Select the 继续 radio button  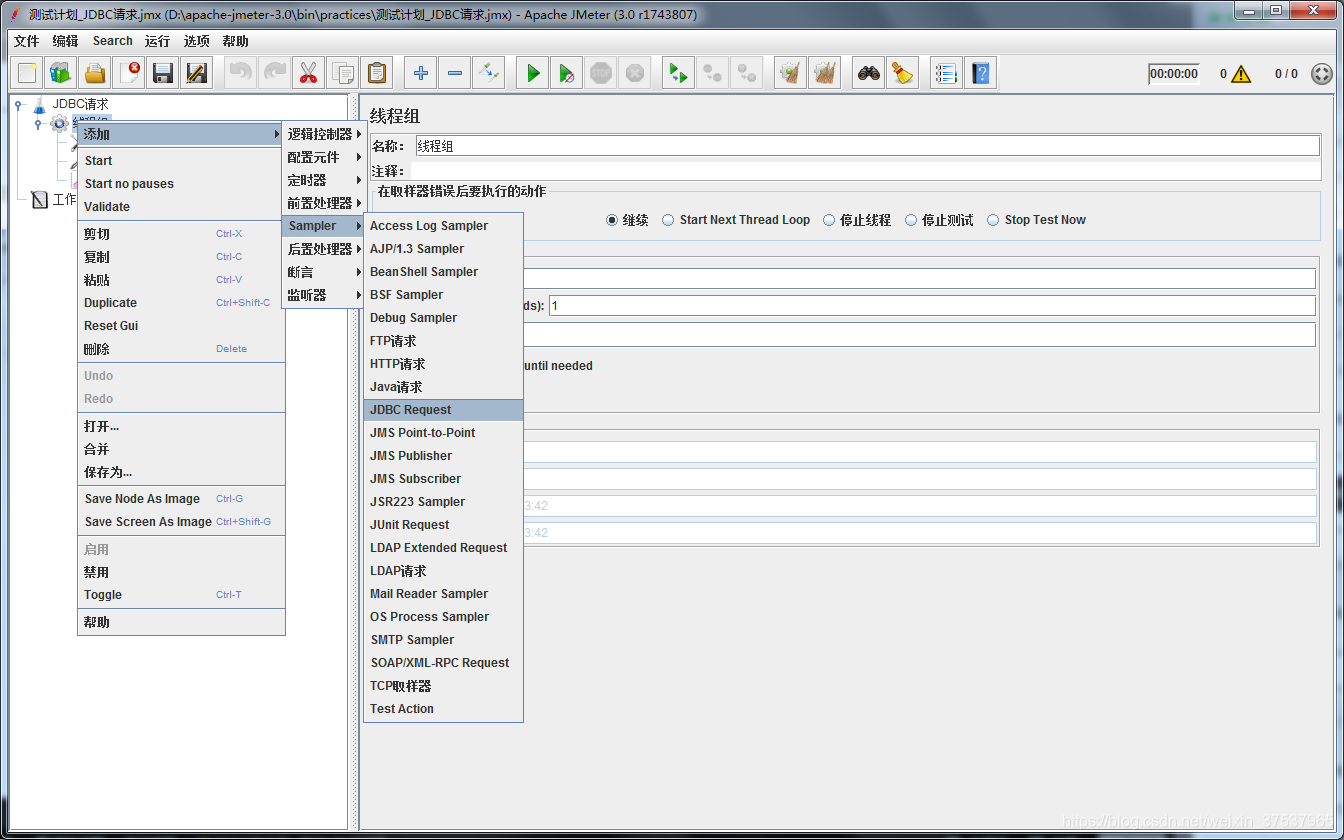[x=612, y=220]
